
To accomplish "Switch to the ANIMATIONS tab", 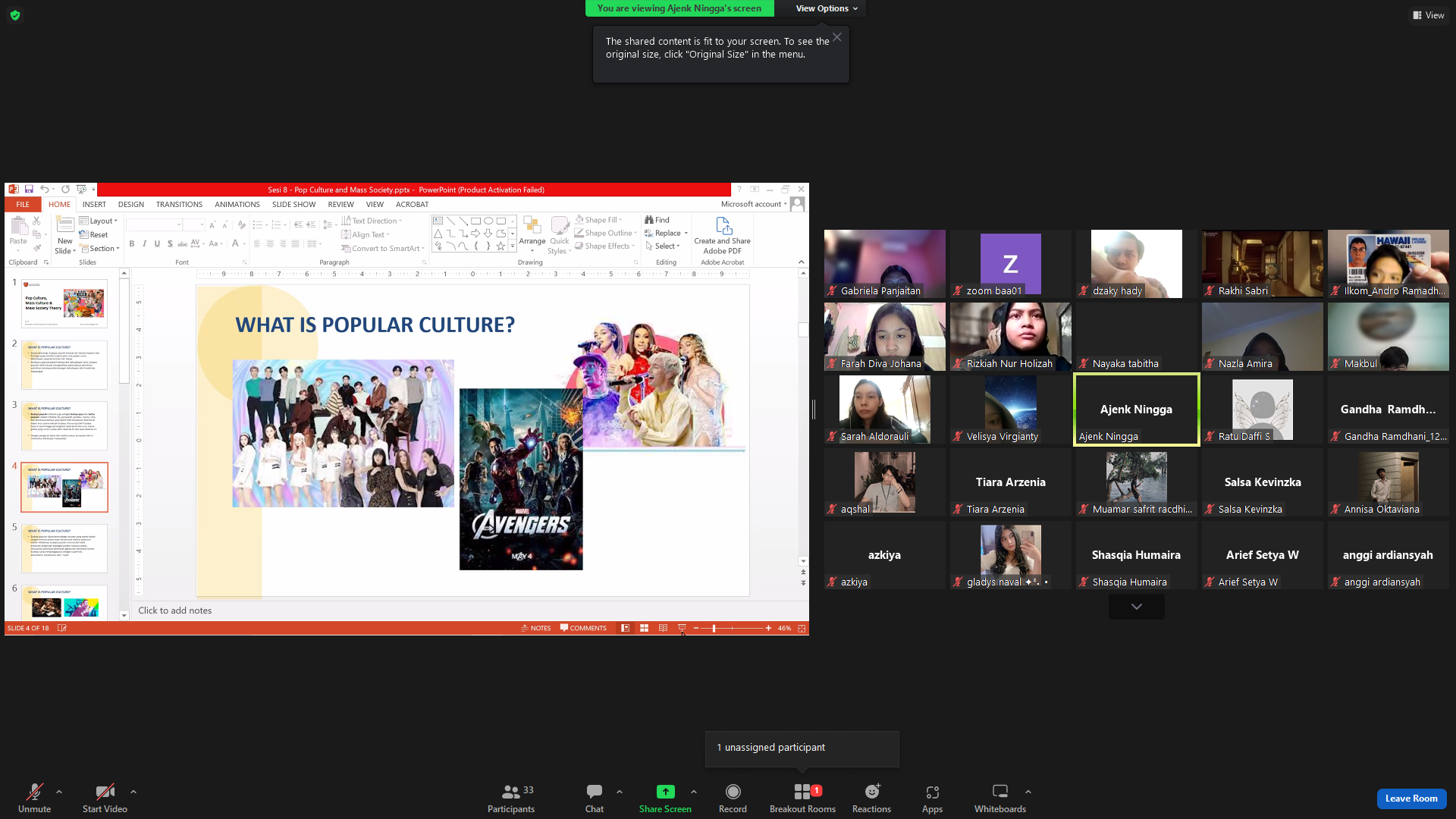I will pos(237,204).
